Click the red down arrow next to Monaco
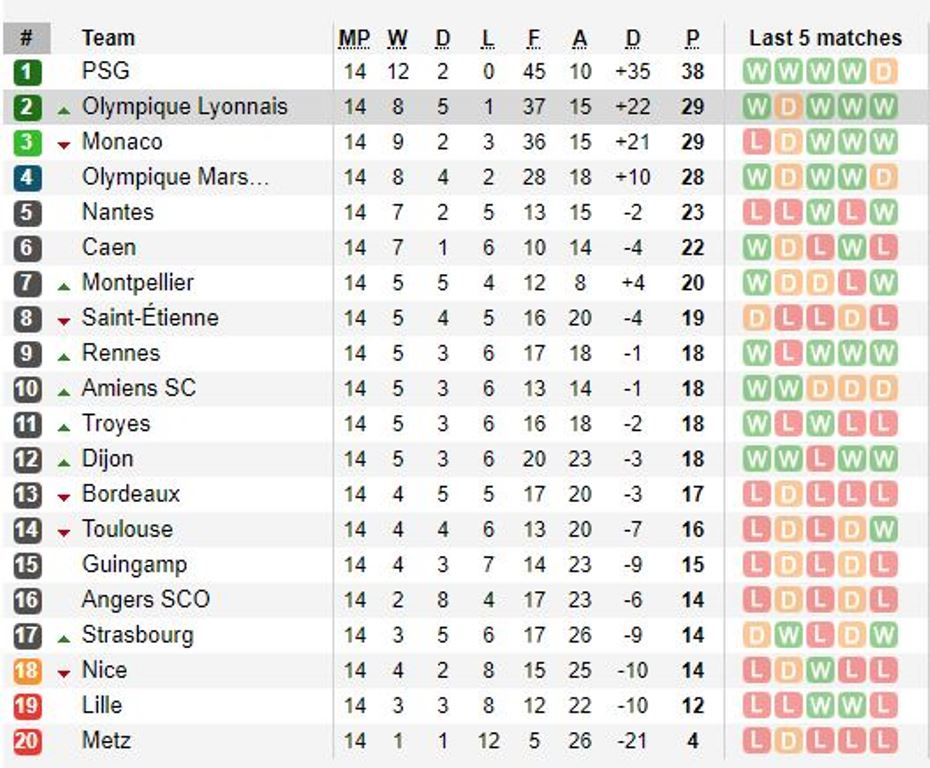Viewport: 930px width, 768px height. 63,145
